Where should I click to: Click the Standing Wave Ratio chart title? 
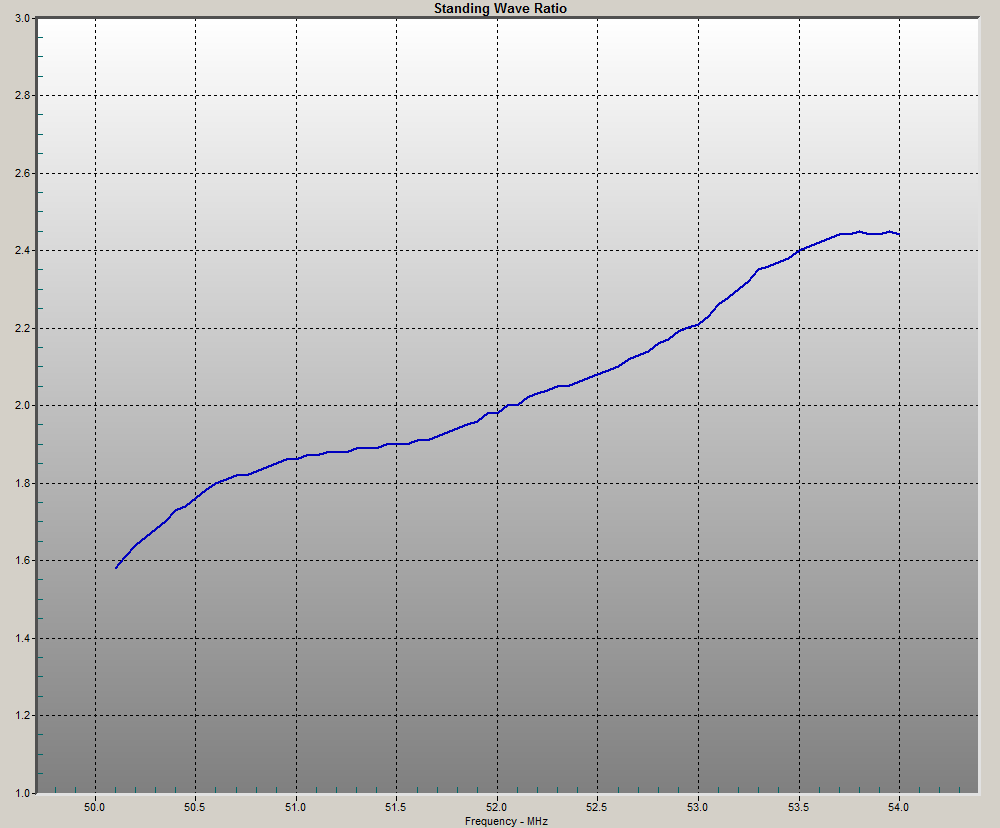tap(500, 8)
